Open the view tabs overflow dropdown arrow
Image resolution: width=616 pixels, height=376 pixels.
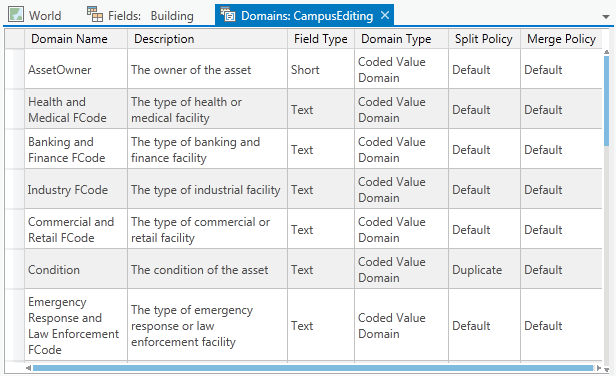[606, 17]
